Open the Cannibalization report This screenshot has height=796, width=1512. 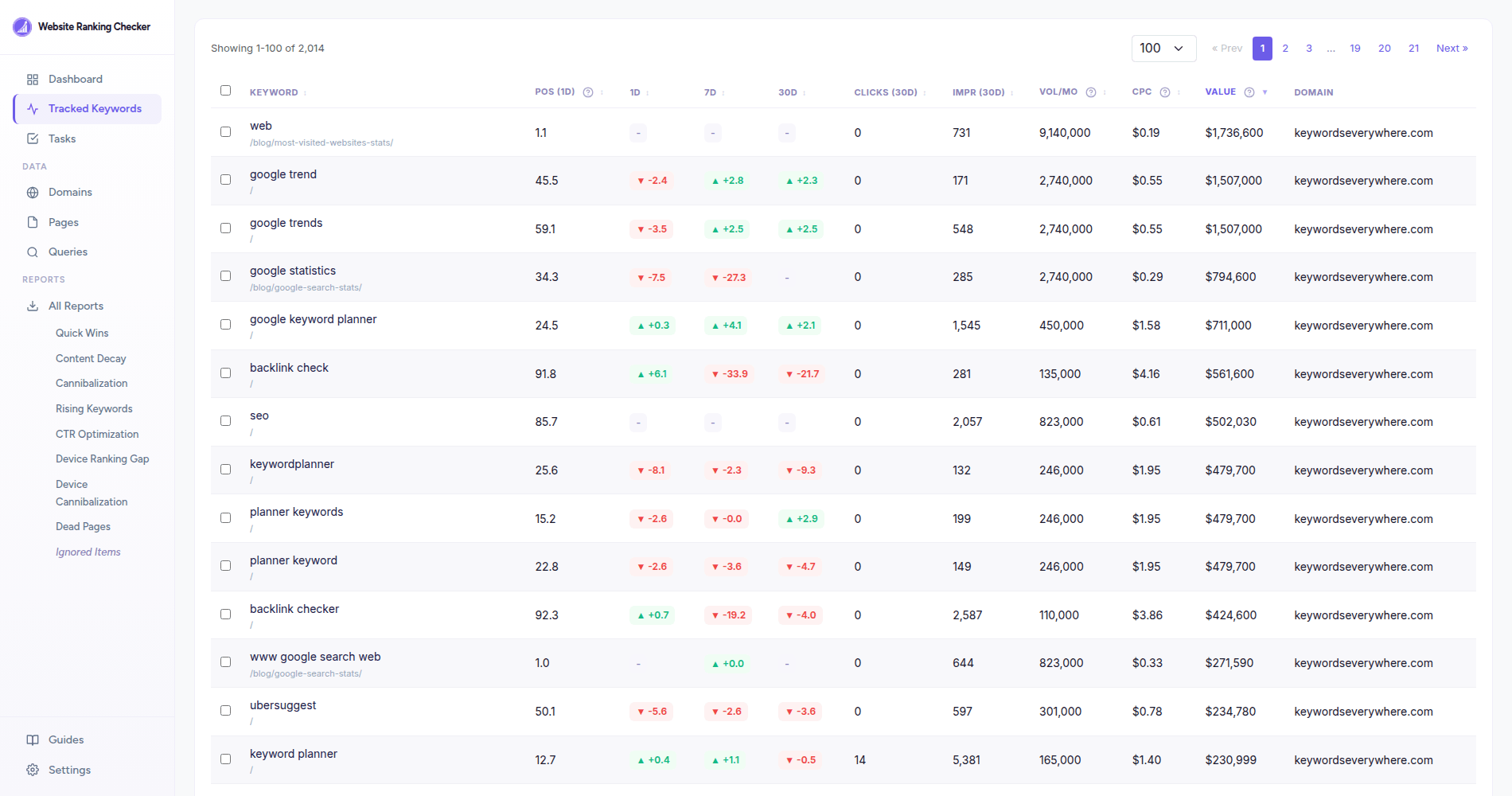(92, 384)
